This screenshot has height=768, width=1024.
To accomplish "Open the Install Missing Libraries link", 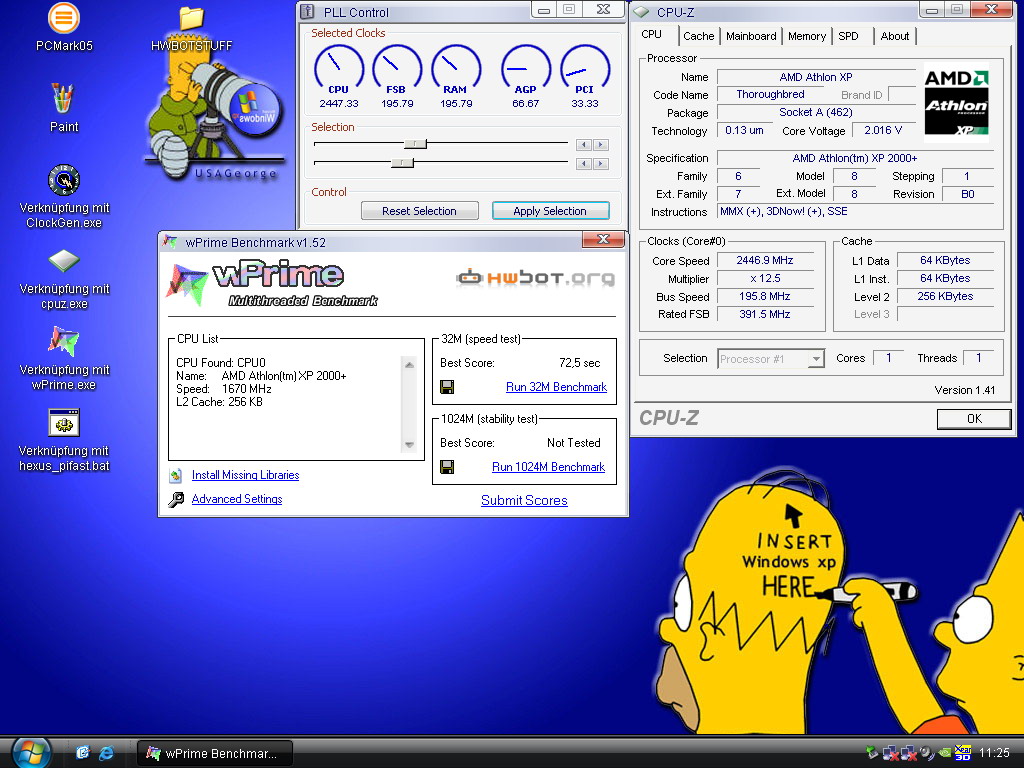I will (246, 475).
